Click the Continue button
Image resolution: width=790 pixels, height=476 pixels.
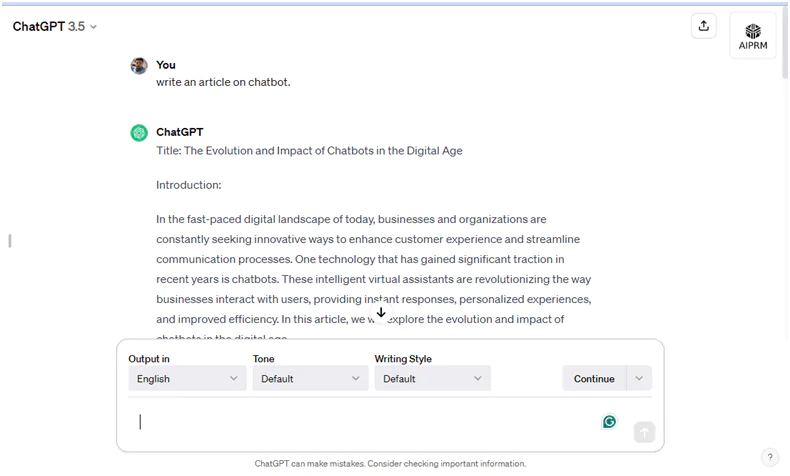(x=594, y=379)
